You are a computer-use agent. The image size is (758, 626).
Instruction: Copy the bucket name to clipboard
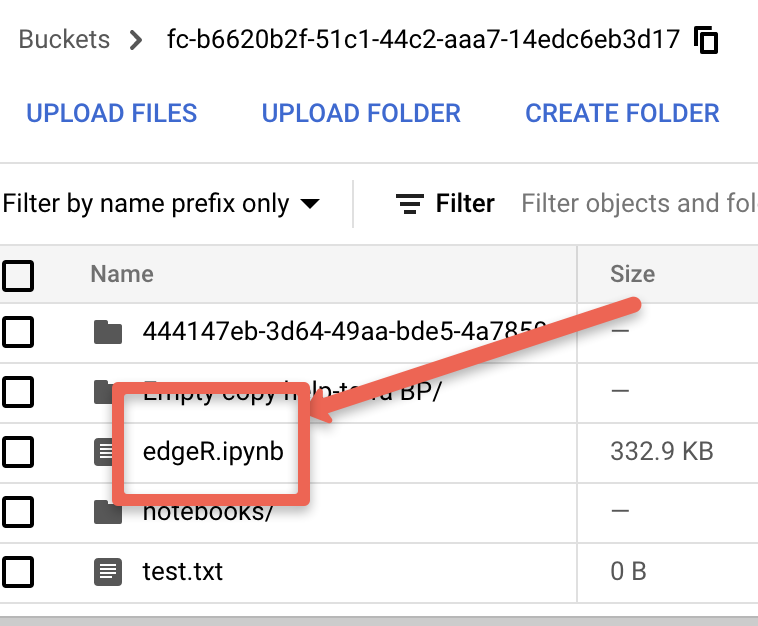(x=707, y=41)
